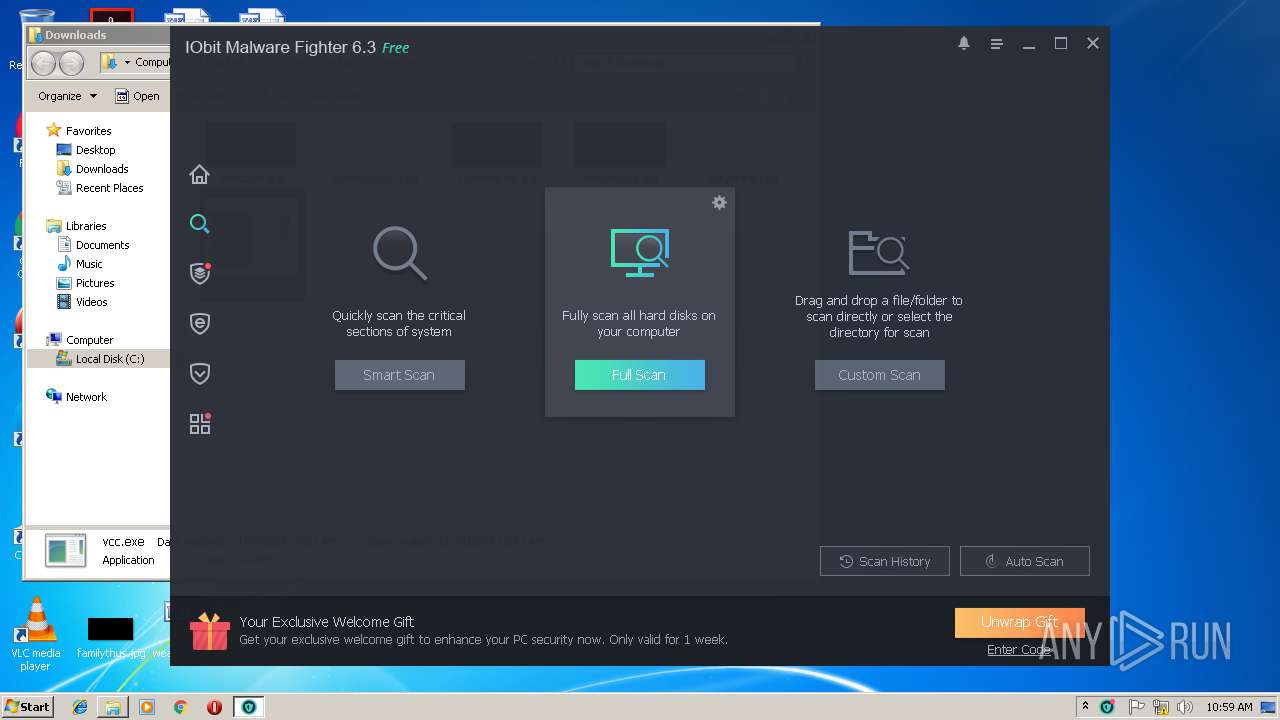
Task: Open the Browser Protect shield icon in sidebar
Action: (200, 323)
